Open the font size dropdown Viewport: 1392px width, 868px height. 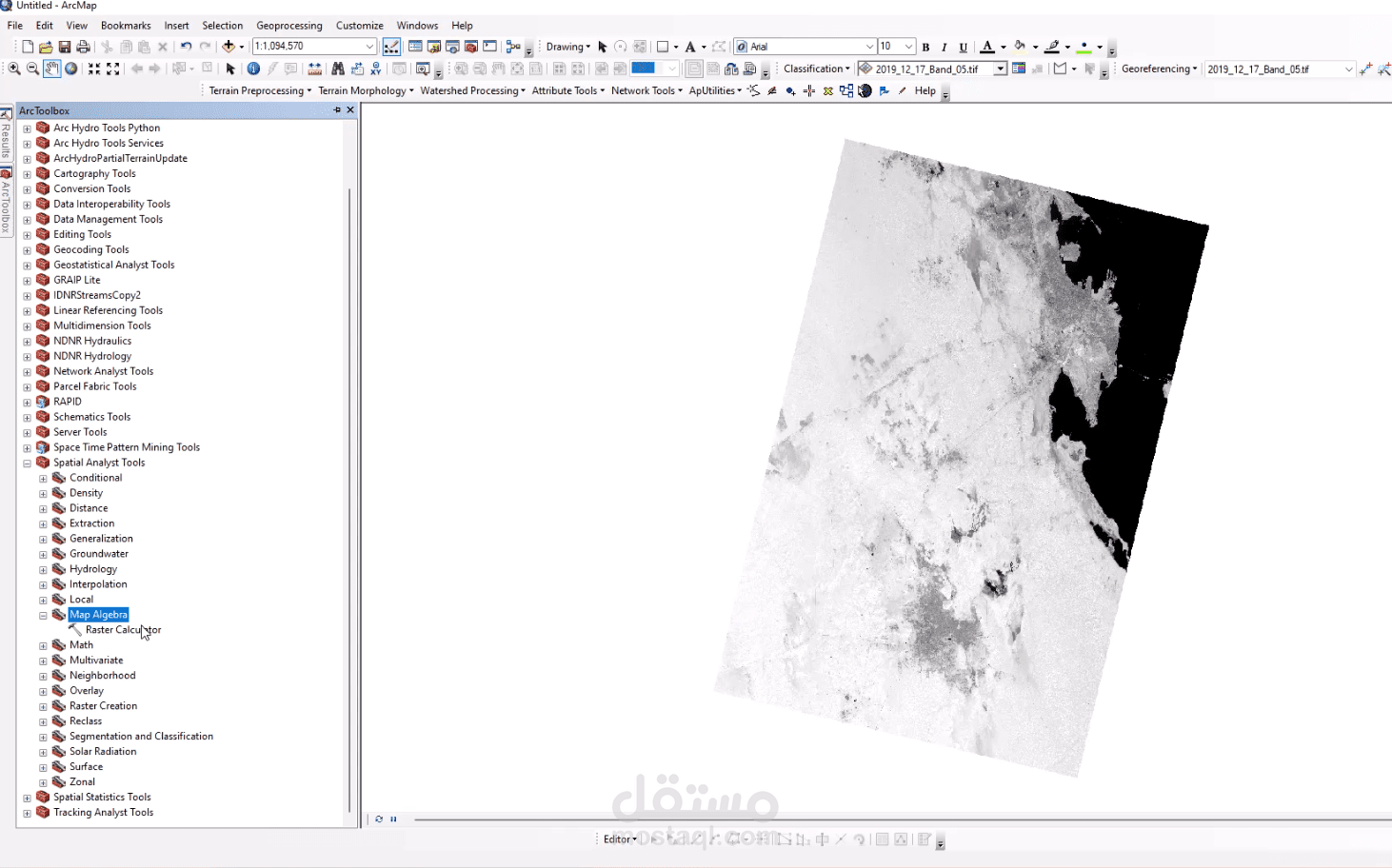pyautogui.click(x=909, y=47)
